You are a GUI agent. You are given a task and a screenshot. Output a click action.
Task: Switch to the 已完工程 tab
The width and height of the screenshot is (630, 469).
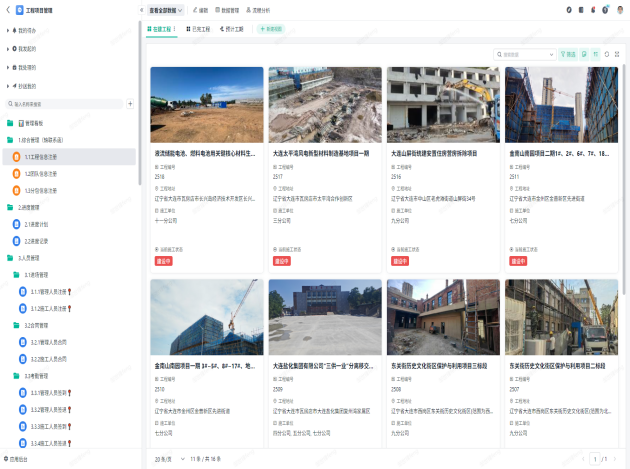coord(199,29)
